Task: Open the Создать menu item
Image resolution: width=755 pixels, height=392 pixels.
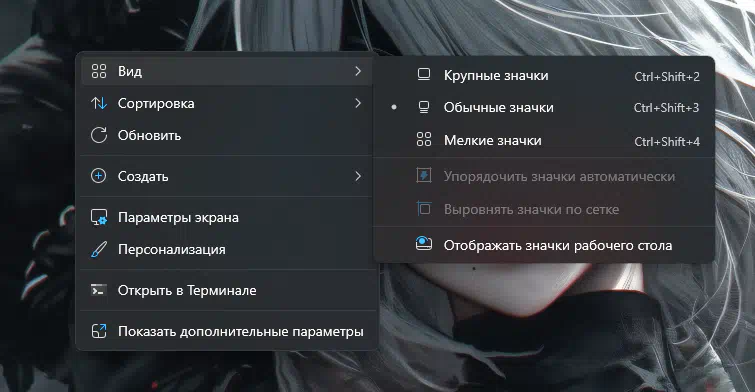Action: point(226,176)
